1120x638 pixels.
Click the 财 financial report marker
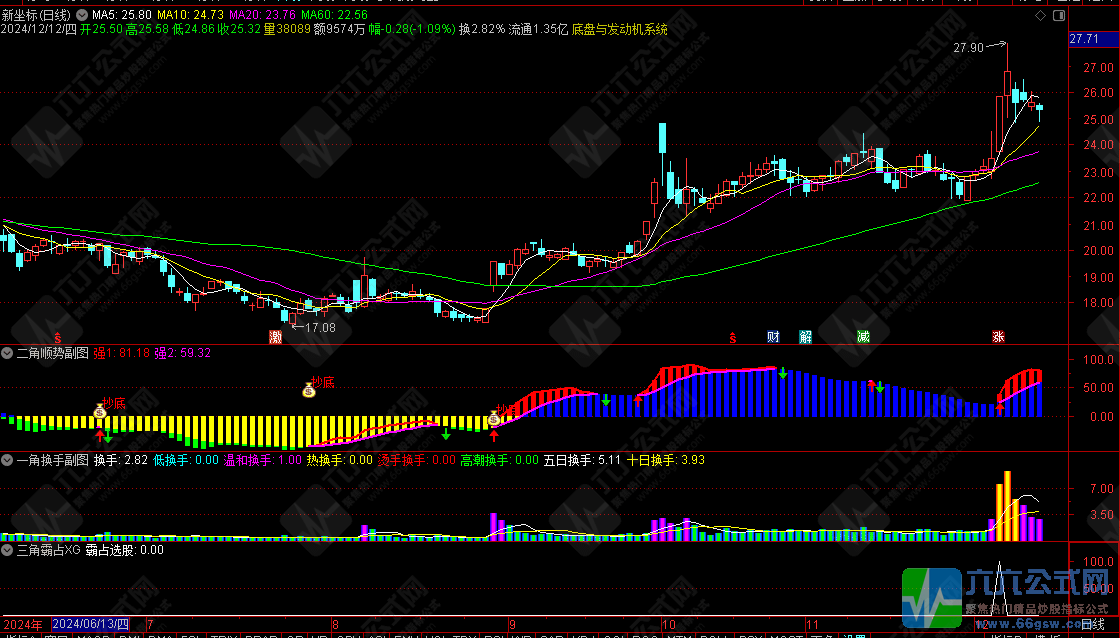click(x=773, y=337)
